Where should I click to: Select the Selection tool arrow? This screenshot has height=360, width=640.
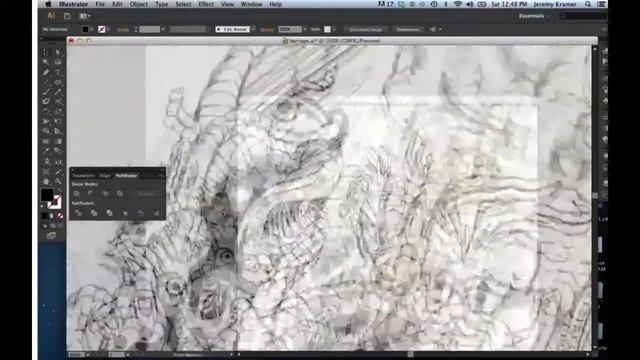46,52
